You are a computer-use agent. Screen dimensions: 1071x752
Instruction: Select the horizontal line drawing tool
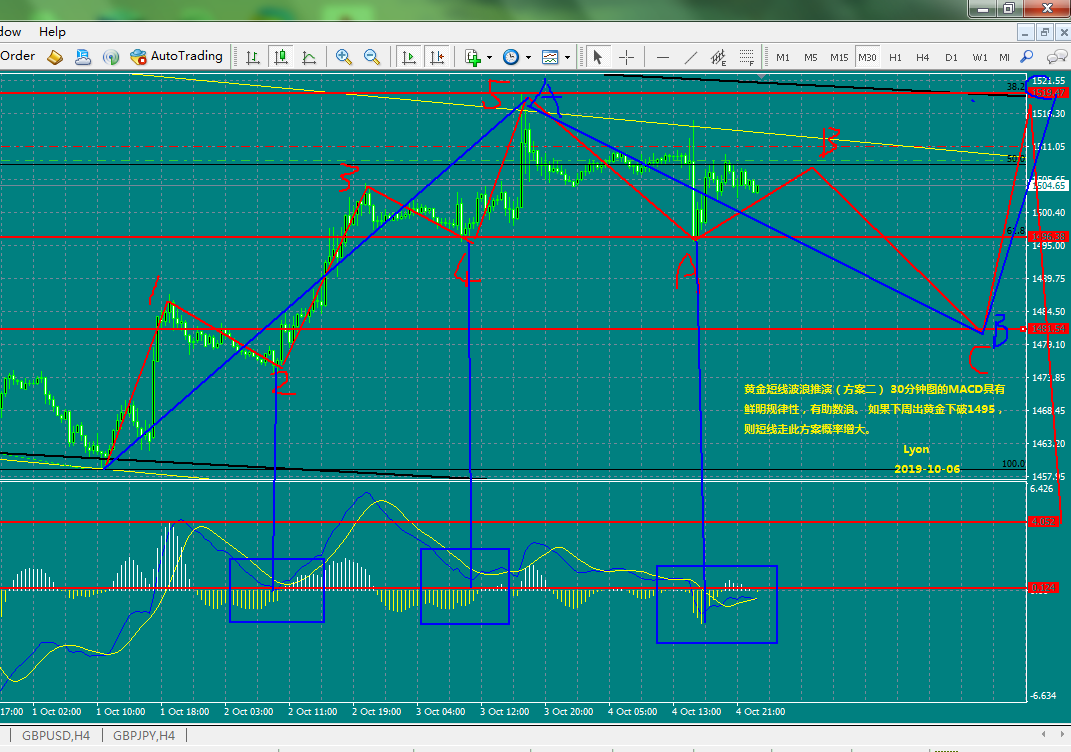pyautogui.click(x=663, y=57)
